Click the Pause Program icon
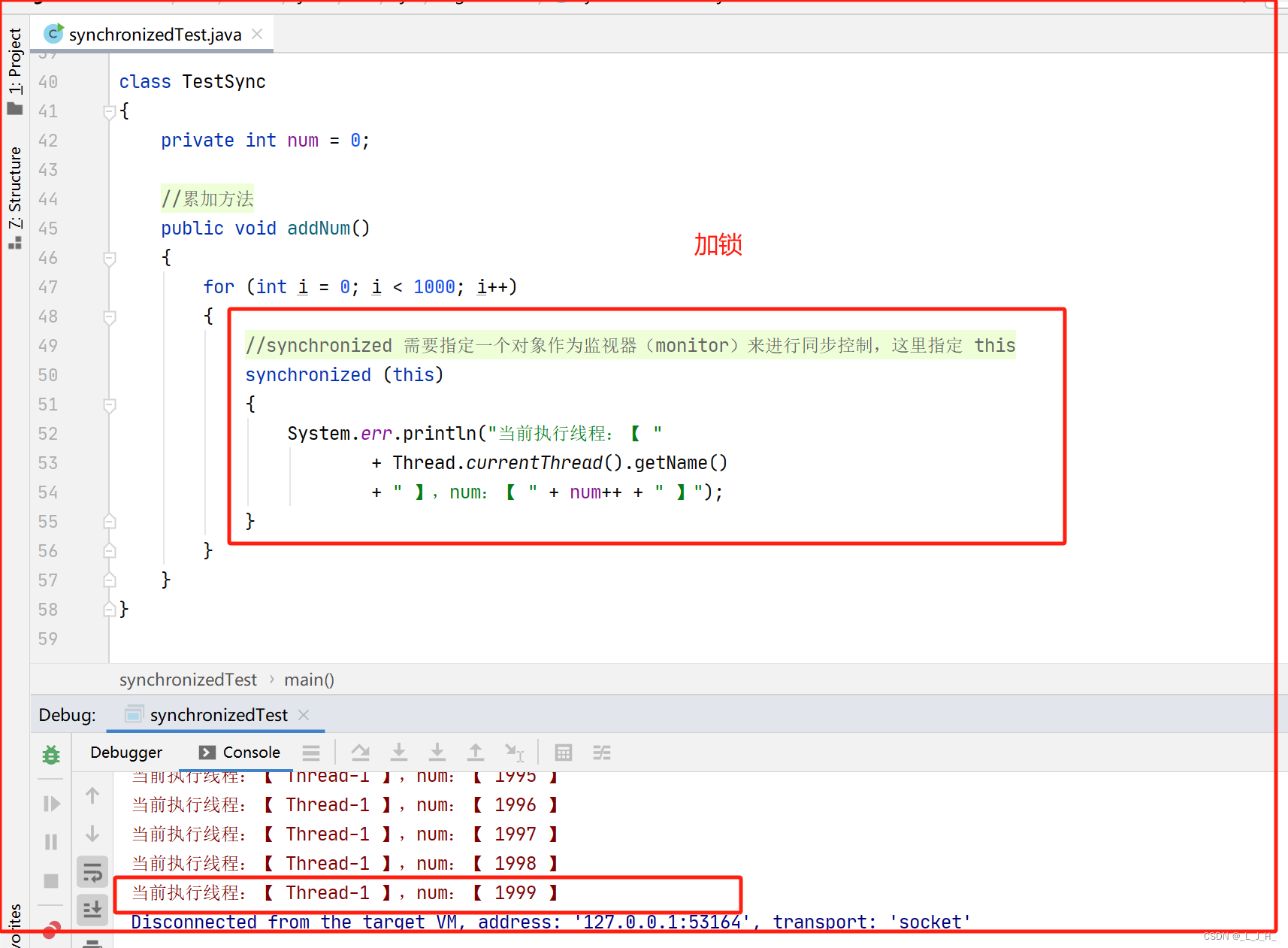The height and width of the screenshot is (948, 1288). tap(51, 842)
